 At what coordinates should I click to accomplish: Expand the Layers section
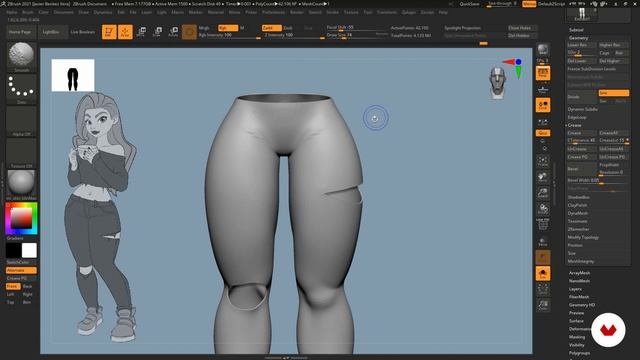[x=575, y=289]
